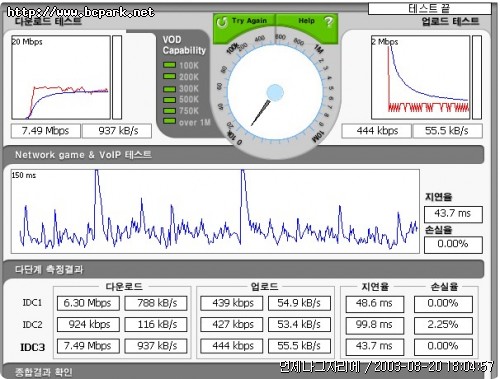Click the IDC1 download 788 kB/s cell

[156, 303]
